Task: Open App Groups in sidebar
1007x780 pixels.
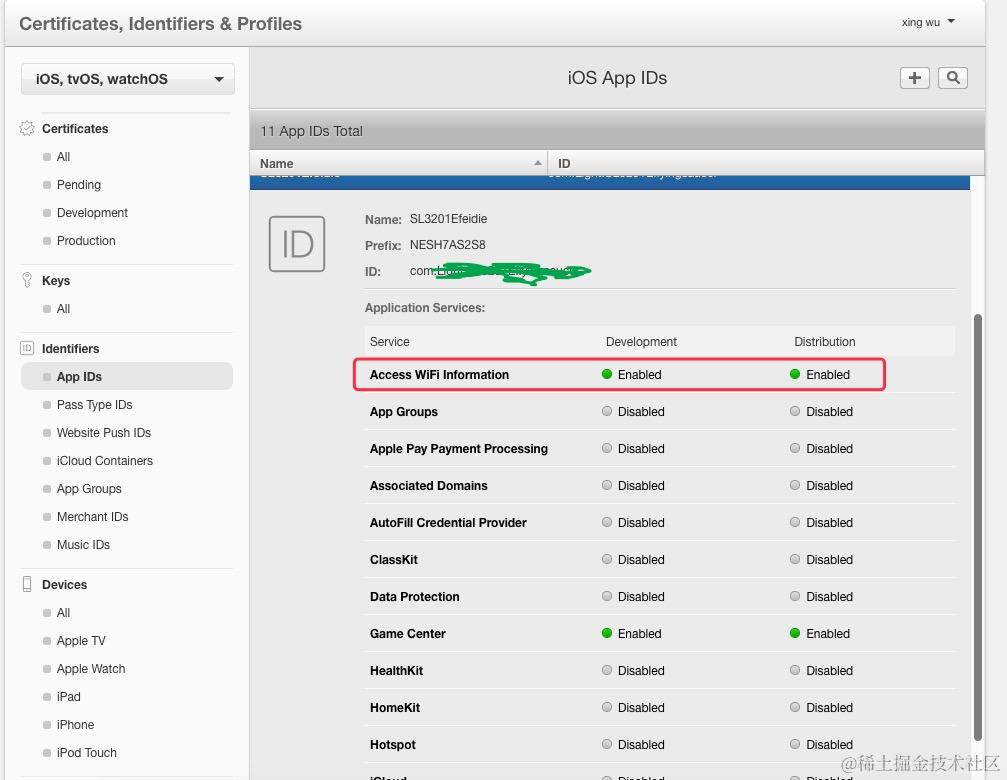Action: (x=89, y=489)
